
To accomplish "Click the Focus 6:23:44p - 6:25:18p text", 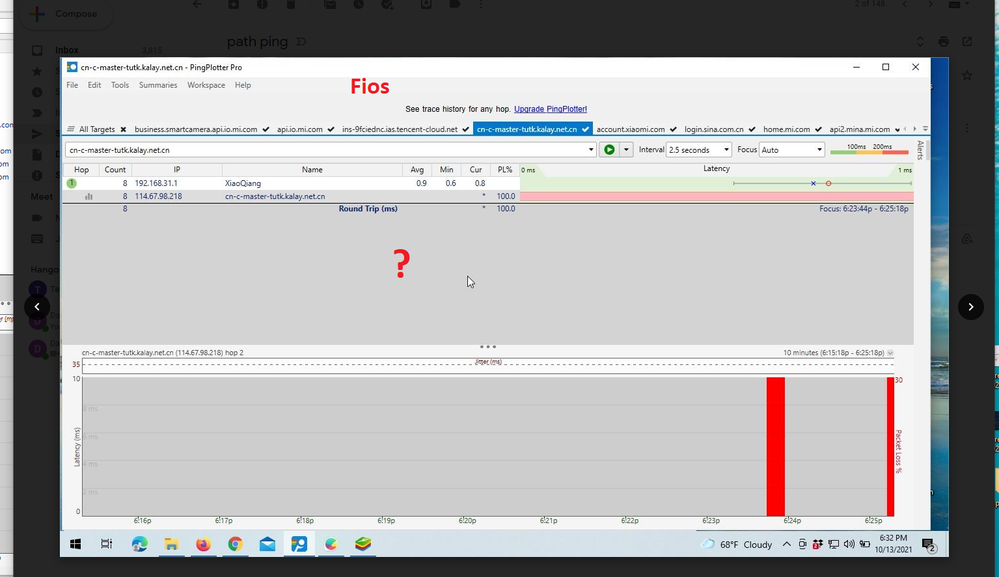I will point(864,209).
